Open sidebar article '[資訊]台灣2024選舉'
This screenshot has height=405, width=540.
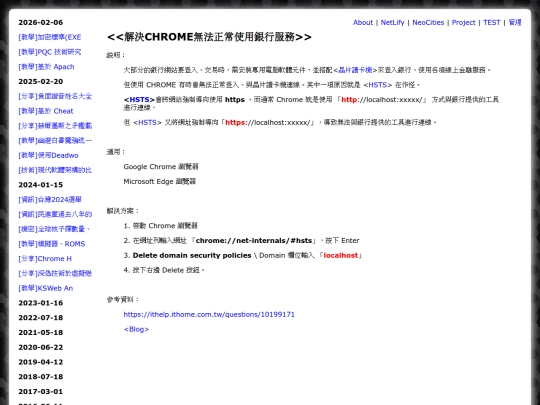(x=50, y=200)
